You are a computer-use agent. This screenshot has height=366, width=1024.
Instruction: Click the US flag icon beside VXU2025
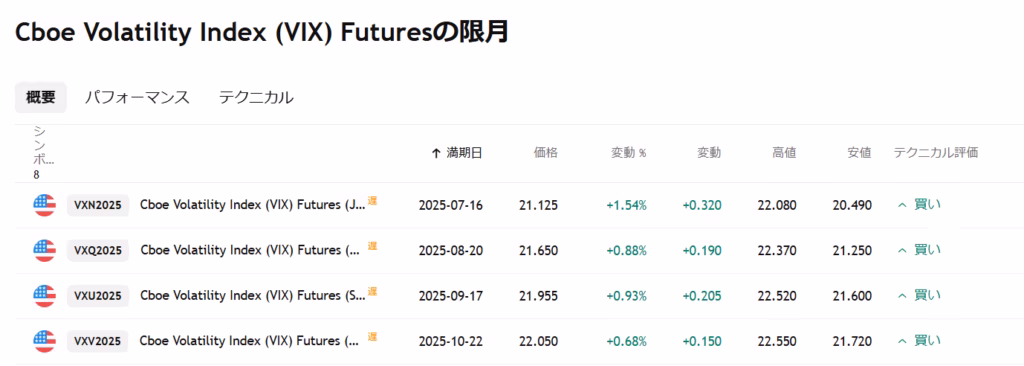(44, 296)
